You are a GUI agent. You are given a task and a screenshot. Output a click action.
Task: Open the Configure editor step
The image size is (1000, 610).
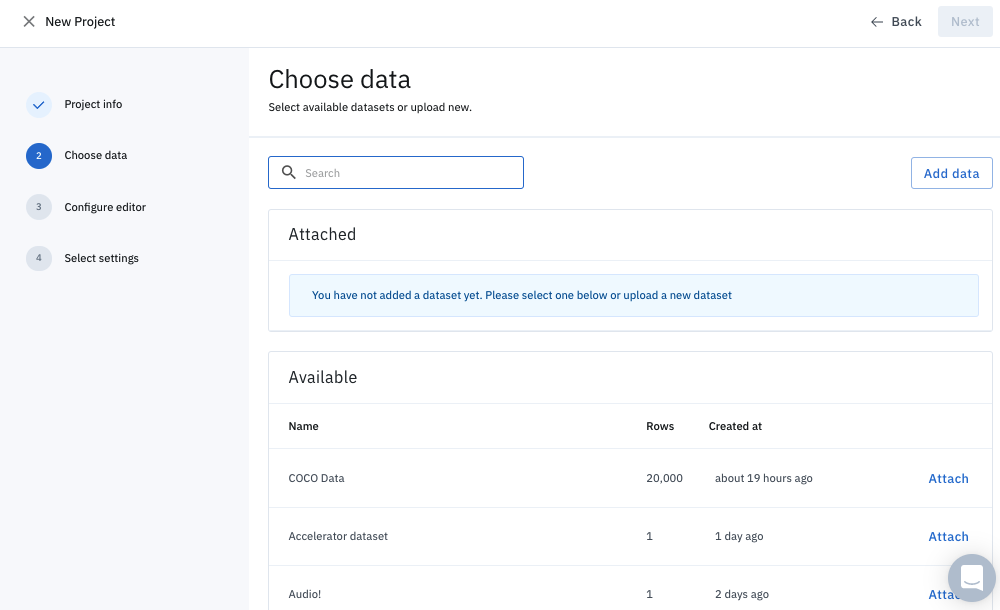coord(105,207)
